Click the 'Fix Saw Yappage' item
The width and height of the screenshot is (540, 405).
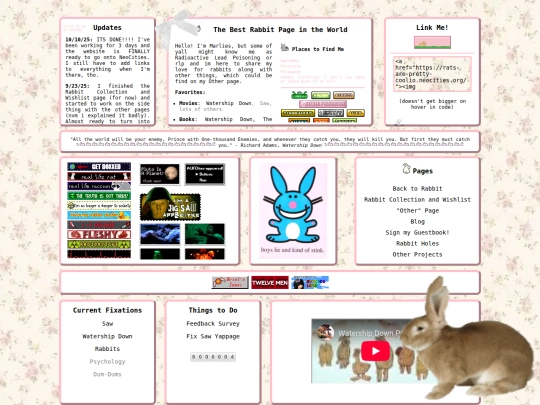(x=213, y=336)
